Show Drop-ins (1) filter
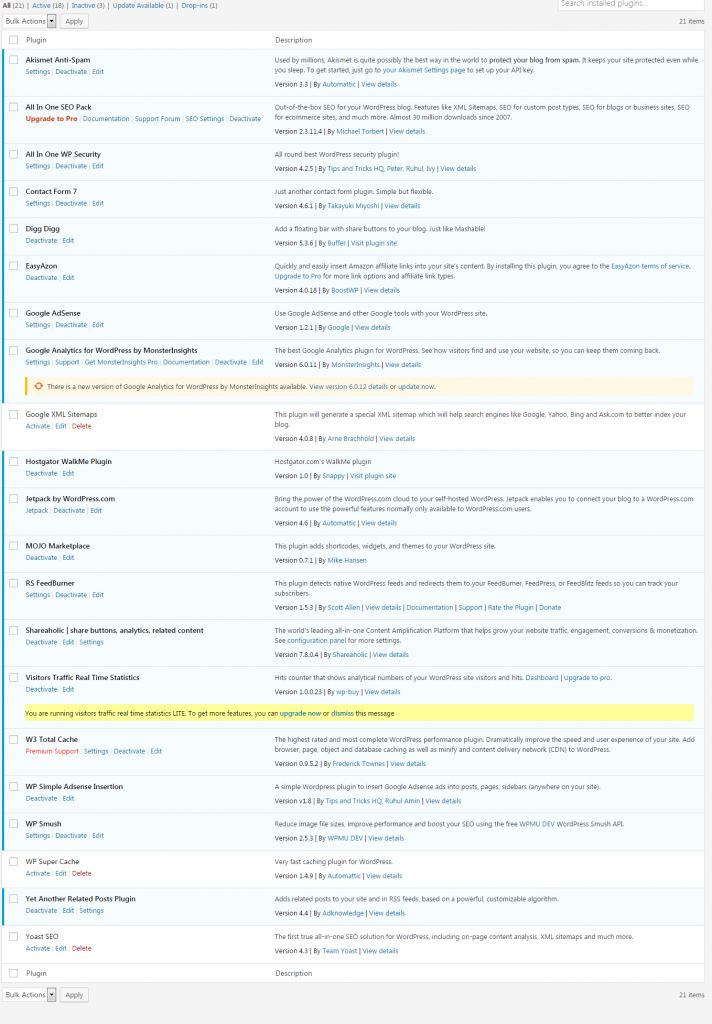The image size is (712, 1024). [199, 5]
